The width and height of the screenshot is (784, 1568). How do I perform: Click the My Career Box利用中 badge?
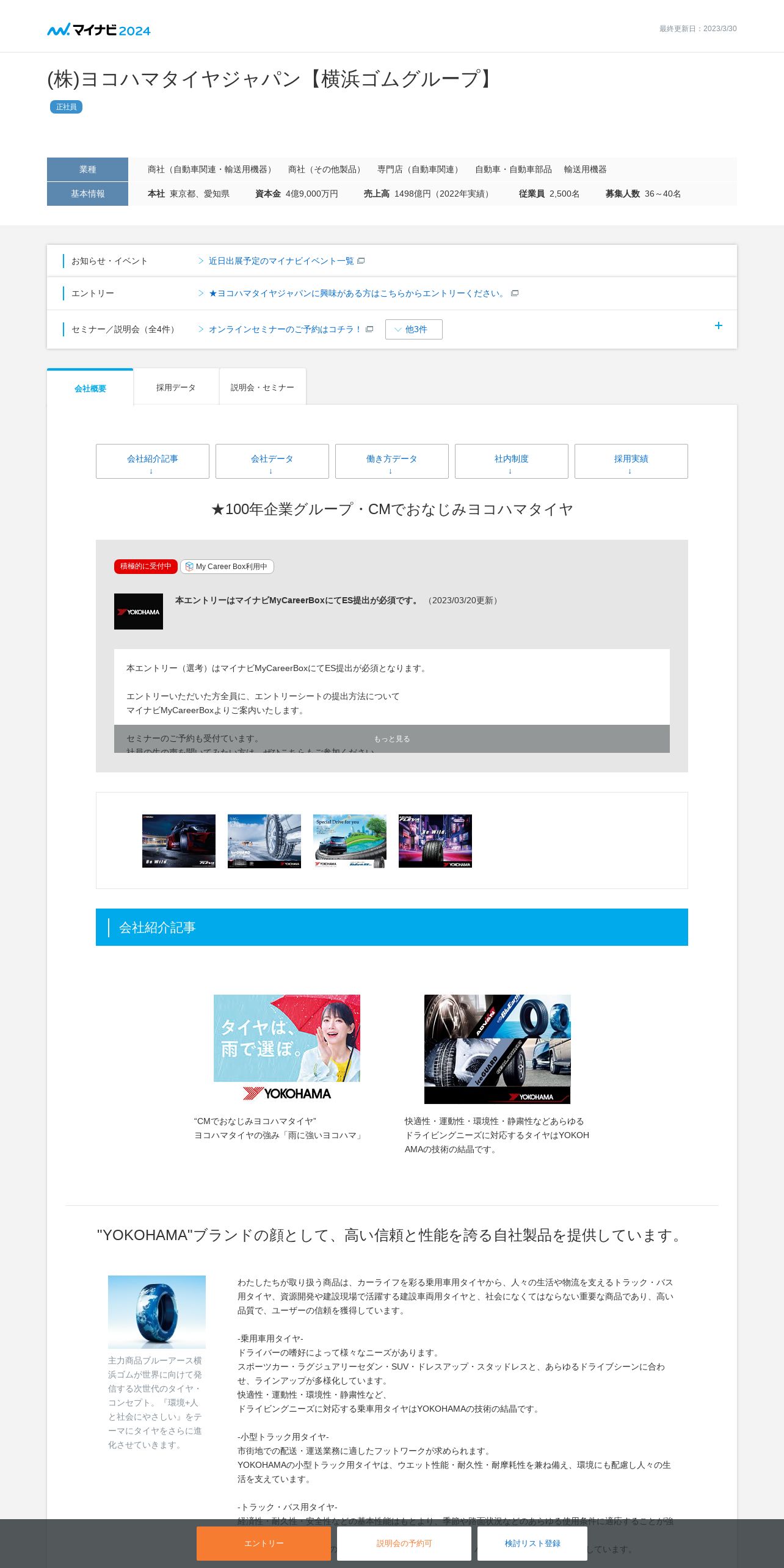click(227, 567)
